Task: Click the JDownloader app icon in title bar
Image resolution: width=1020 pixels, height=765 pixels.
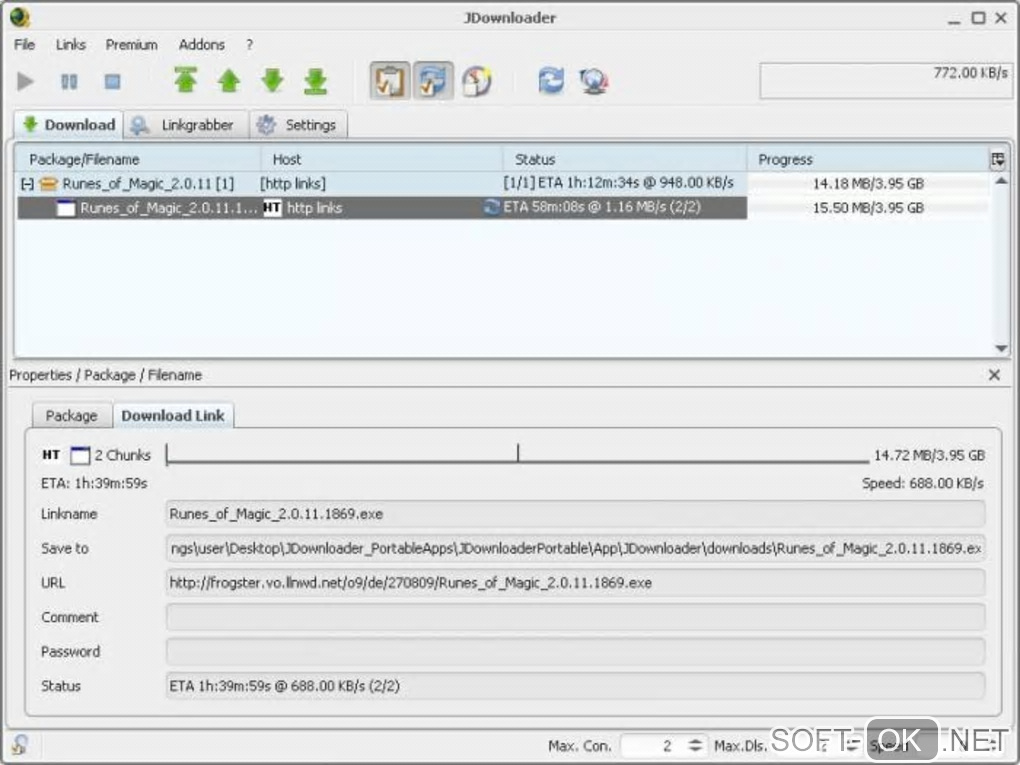Action: tap(20, 18)
